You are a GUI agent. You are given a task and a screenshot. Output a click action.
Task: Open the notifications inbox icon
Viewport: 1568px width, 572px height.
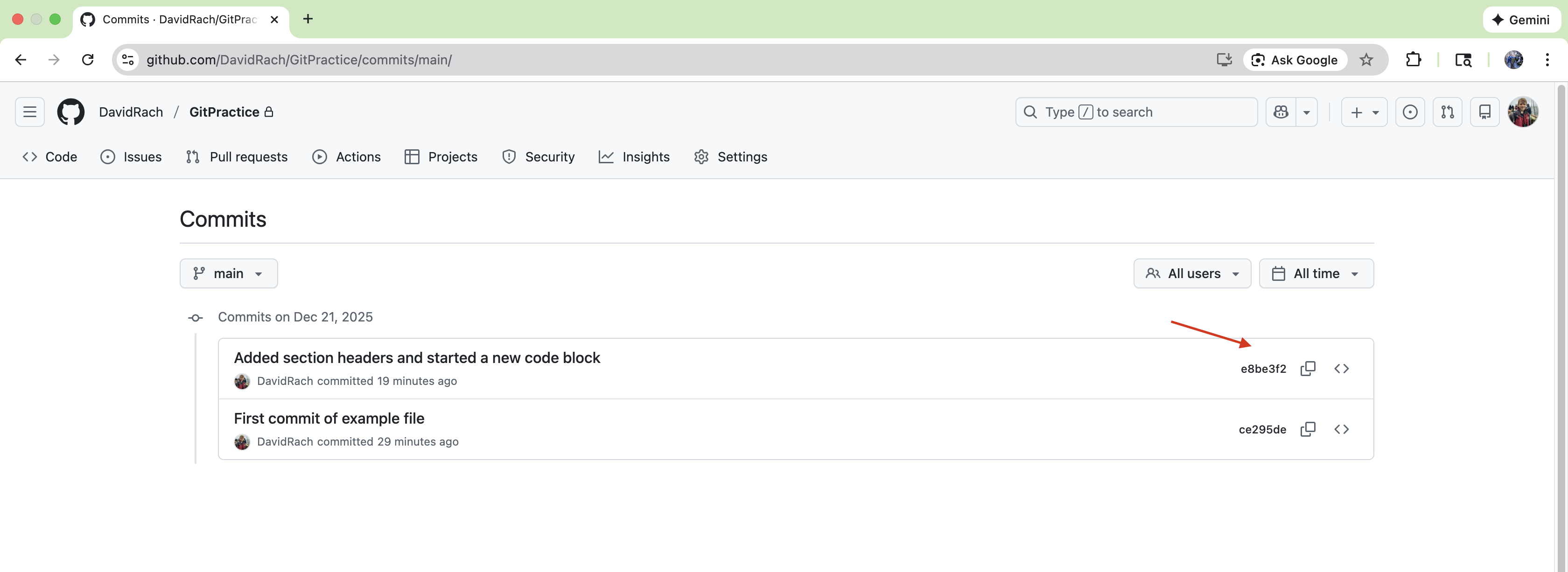[1484, 112]
